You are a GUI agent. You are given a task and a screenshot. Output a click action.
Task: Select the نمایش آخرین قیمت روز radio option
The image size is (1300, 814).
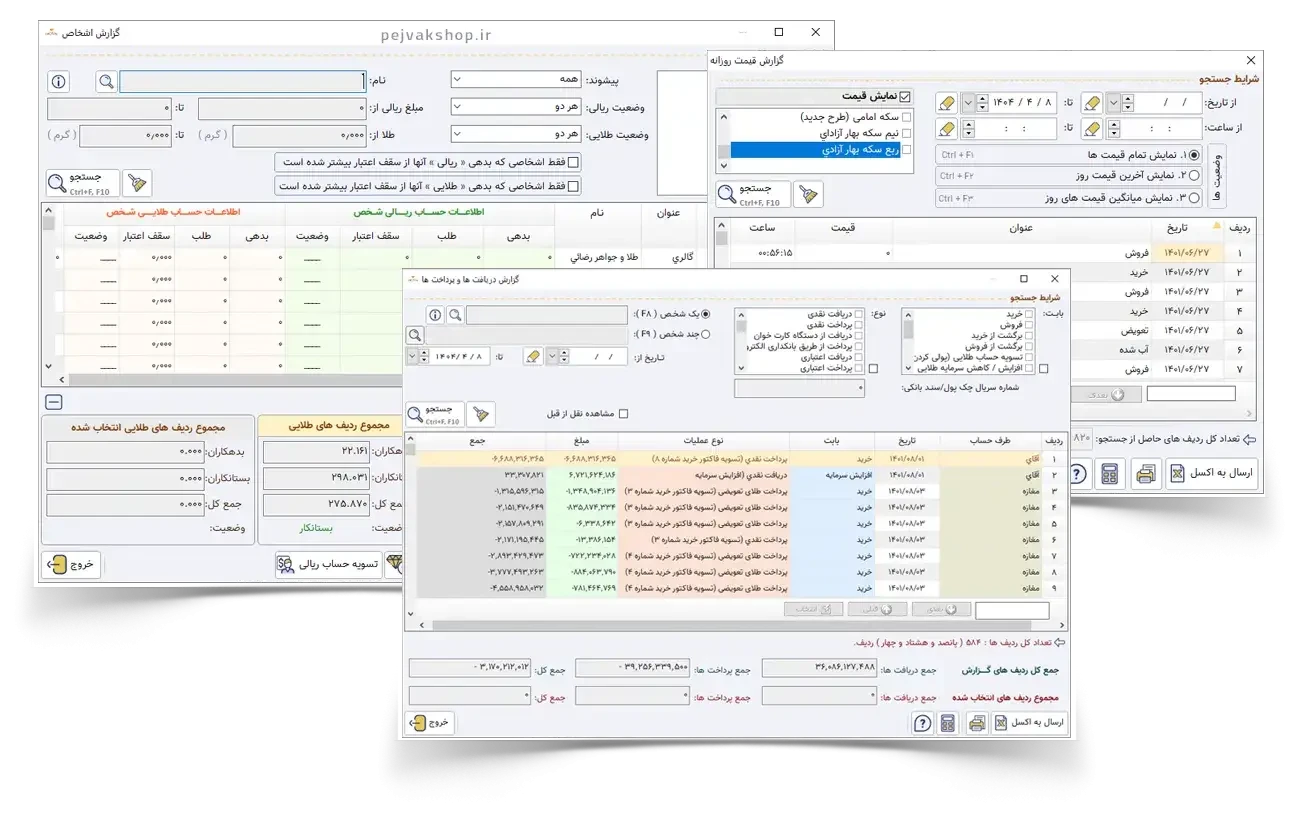click(1194, 175)
